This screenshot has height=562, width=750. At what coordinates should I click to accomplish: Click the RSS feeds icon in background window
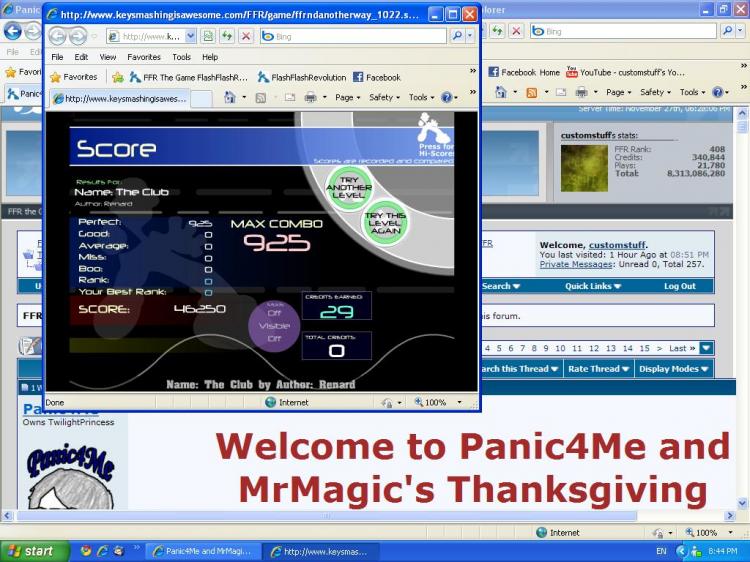531,92
